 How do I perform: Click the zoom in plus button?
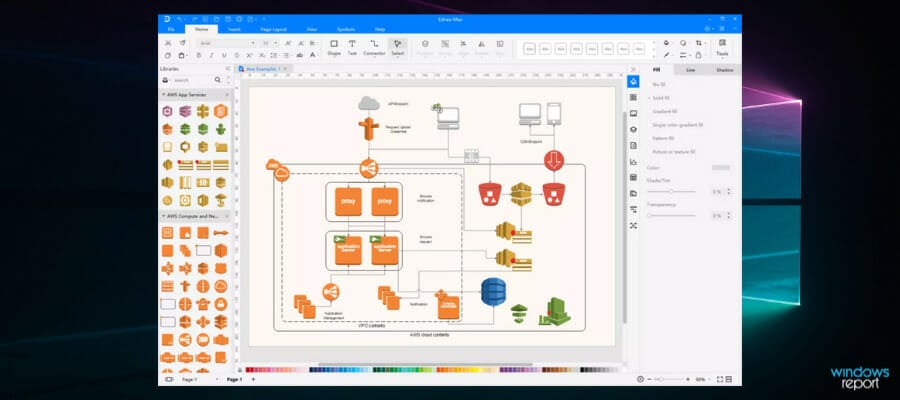(688, 379)
